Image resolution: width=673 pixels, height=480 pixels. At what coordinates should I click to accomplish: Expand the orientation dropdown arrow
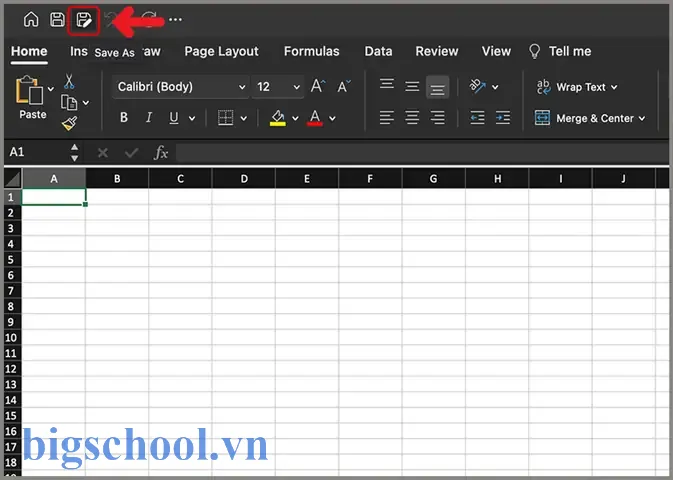tap(495, 87)
